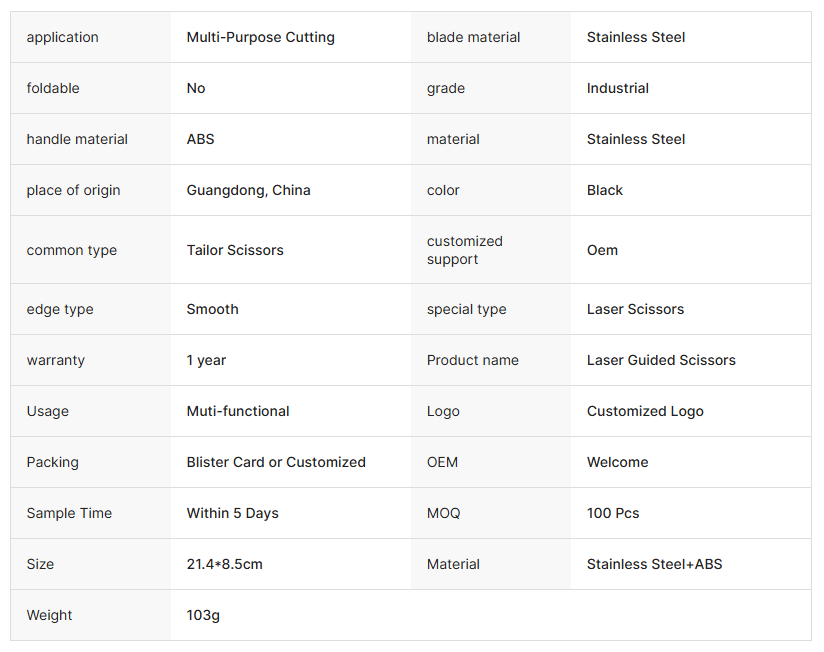Viewport: 824px width, 652px height.
Task: Select 'Tailor Scissors' common type value
Action: point(235,251)
